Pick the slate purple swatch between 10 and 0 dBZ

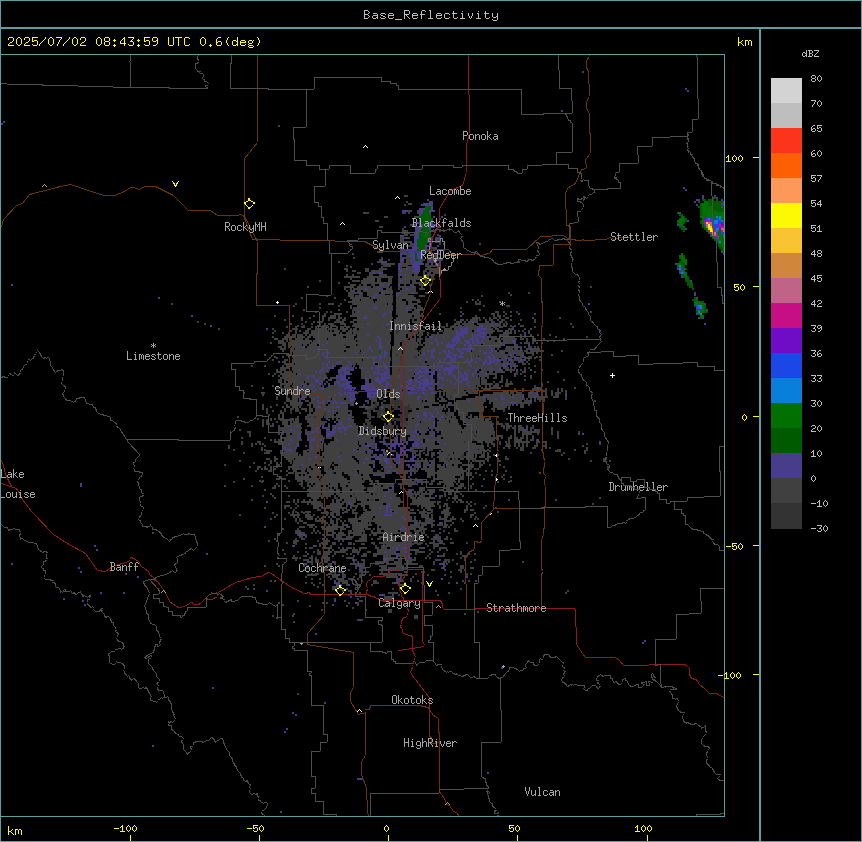786,466
